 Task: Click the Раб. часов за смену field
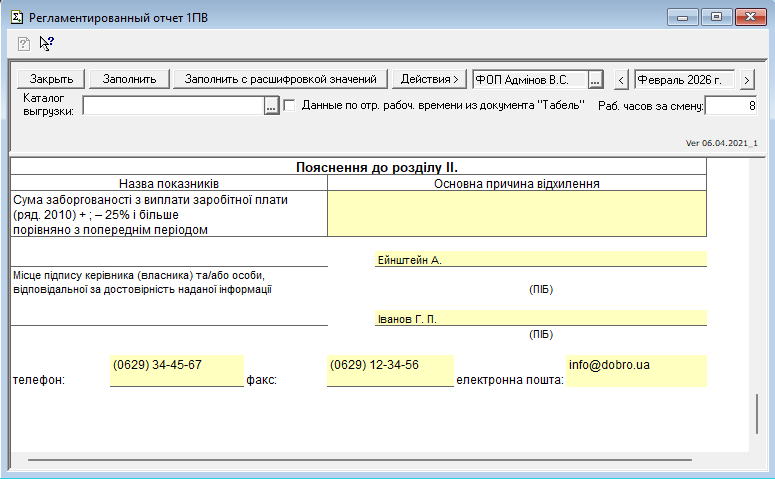(731, 106)
